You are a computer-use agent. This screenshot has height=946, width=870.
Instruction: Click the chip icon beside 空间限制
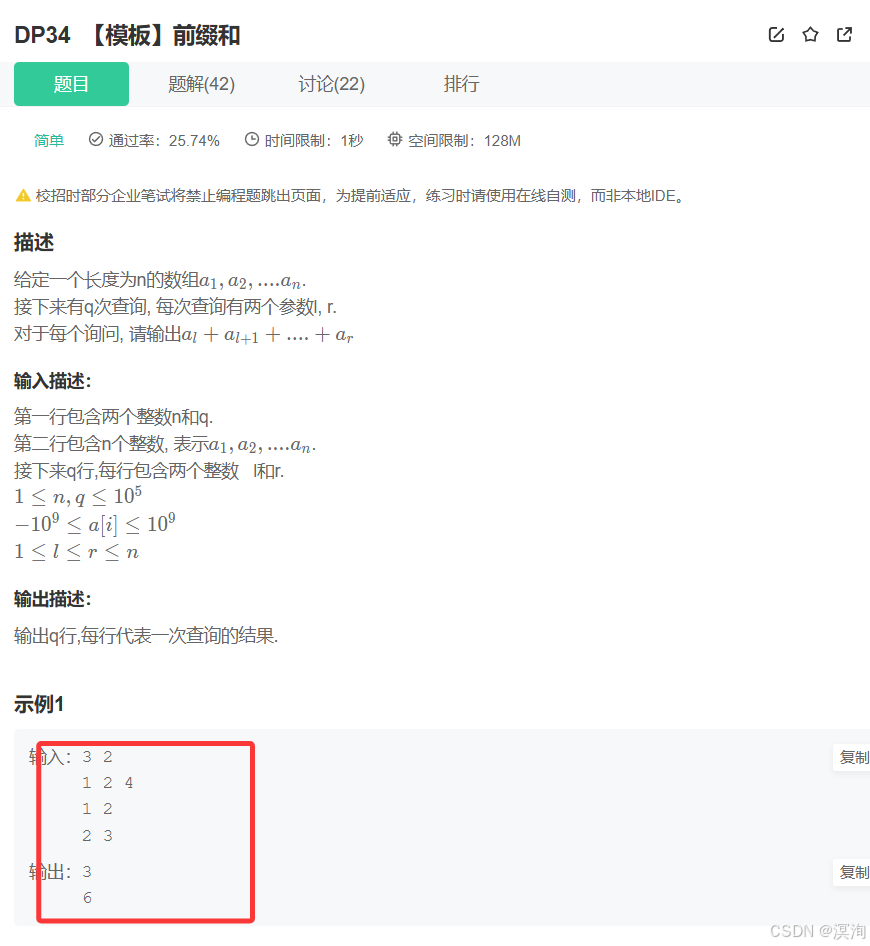click(395, 139)
